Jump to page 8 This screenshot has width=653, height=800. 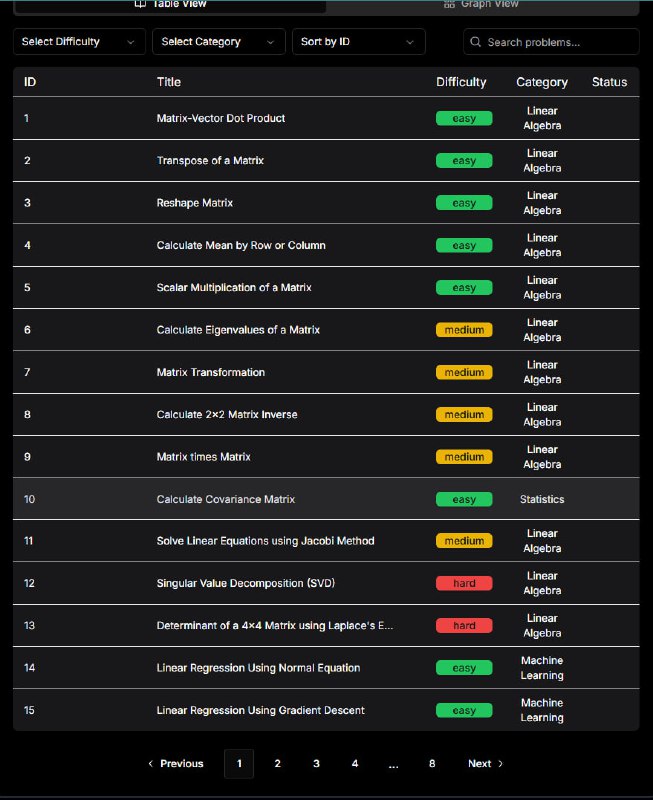pos(432,764)
